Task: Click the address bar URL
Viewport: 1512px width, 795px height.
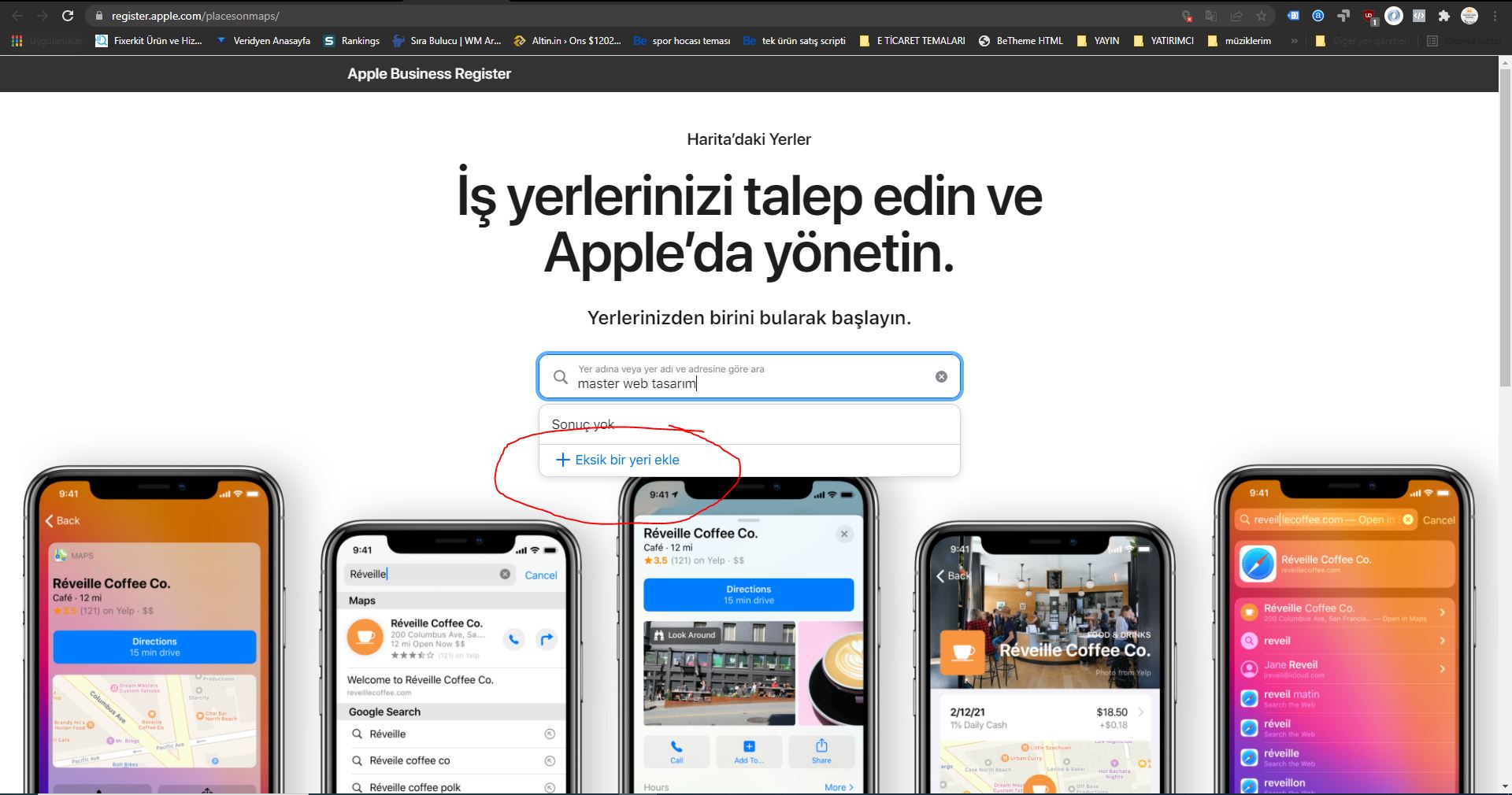Action: (x=195, y=16)
